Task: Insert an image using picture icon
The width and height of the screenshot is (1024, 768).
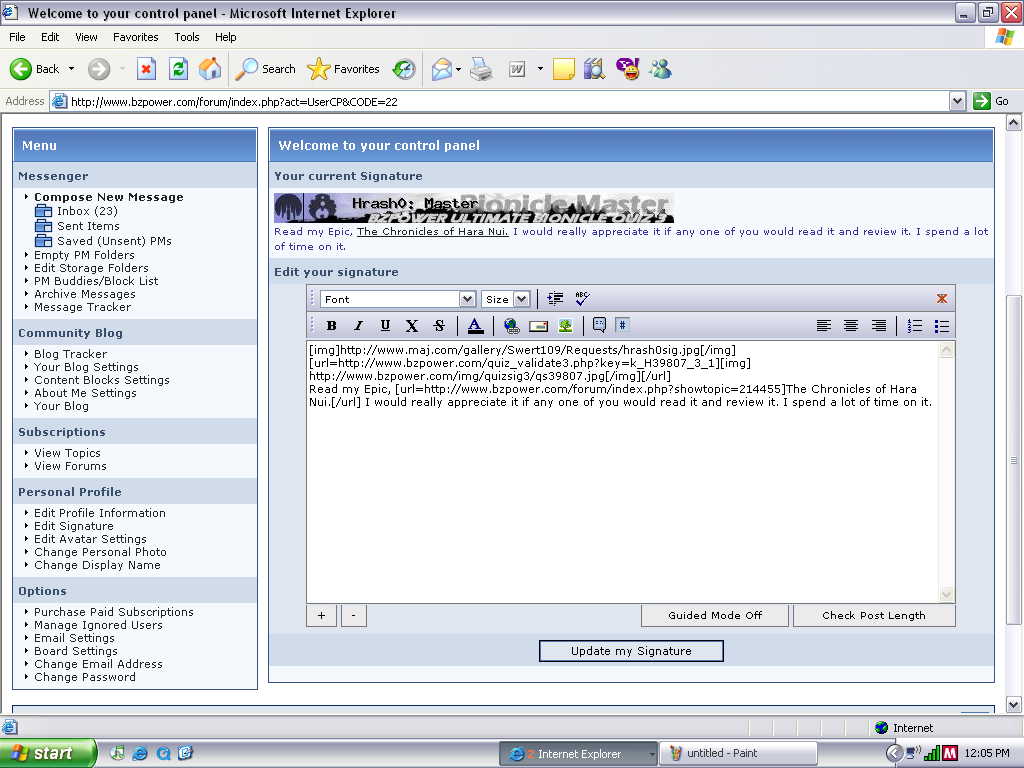Action: pos(566,325)
